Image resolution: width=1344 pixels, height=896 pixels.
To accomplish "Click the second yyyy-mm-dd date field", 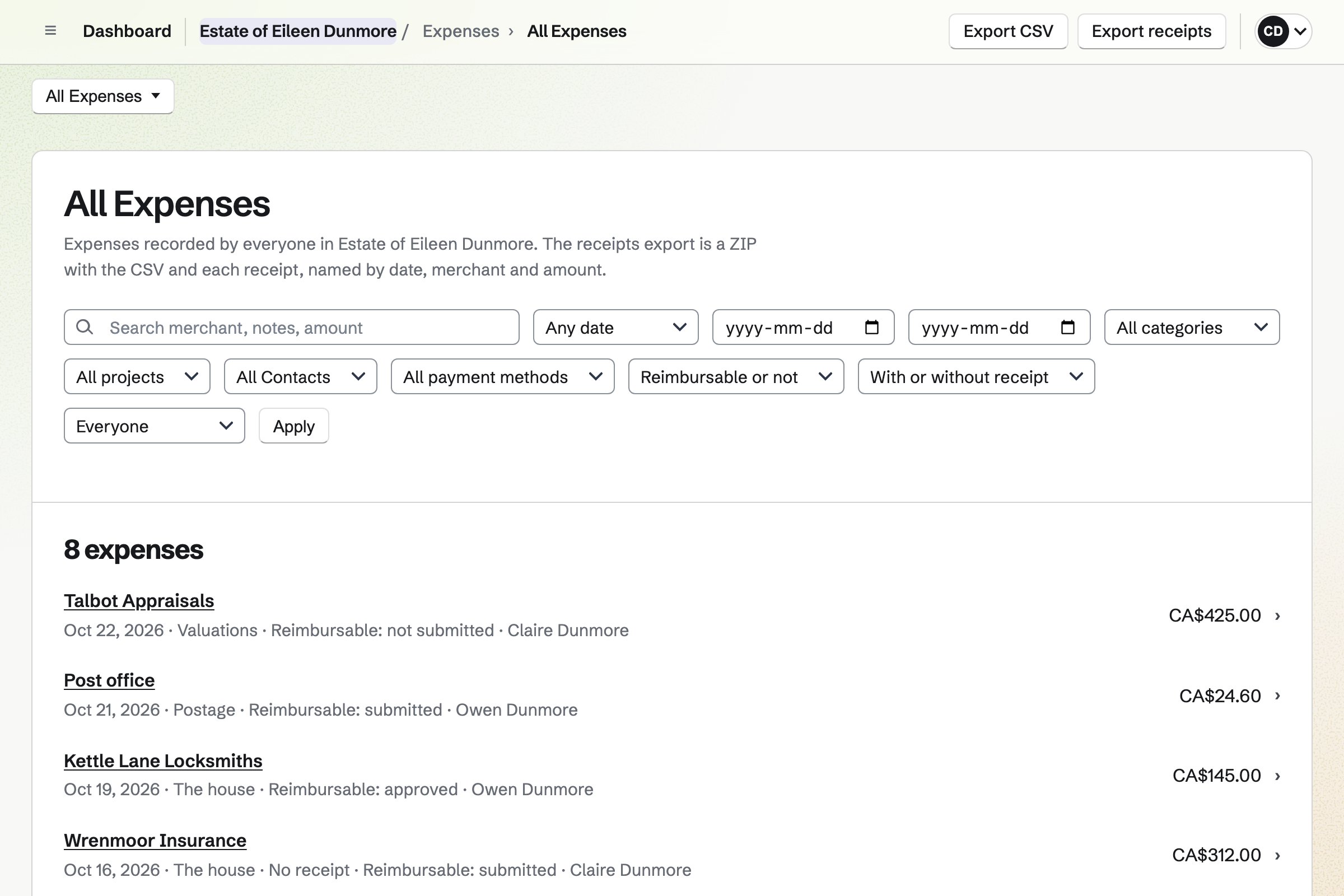I will pyautogui.click(x=999, y=328).
